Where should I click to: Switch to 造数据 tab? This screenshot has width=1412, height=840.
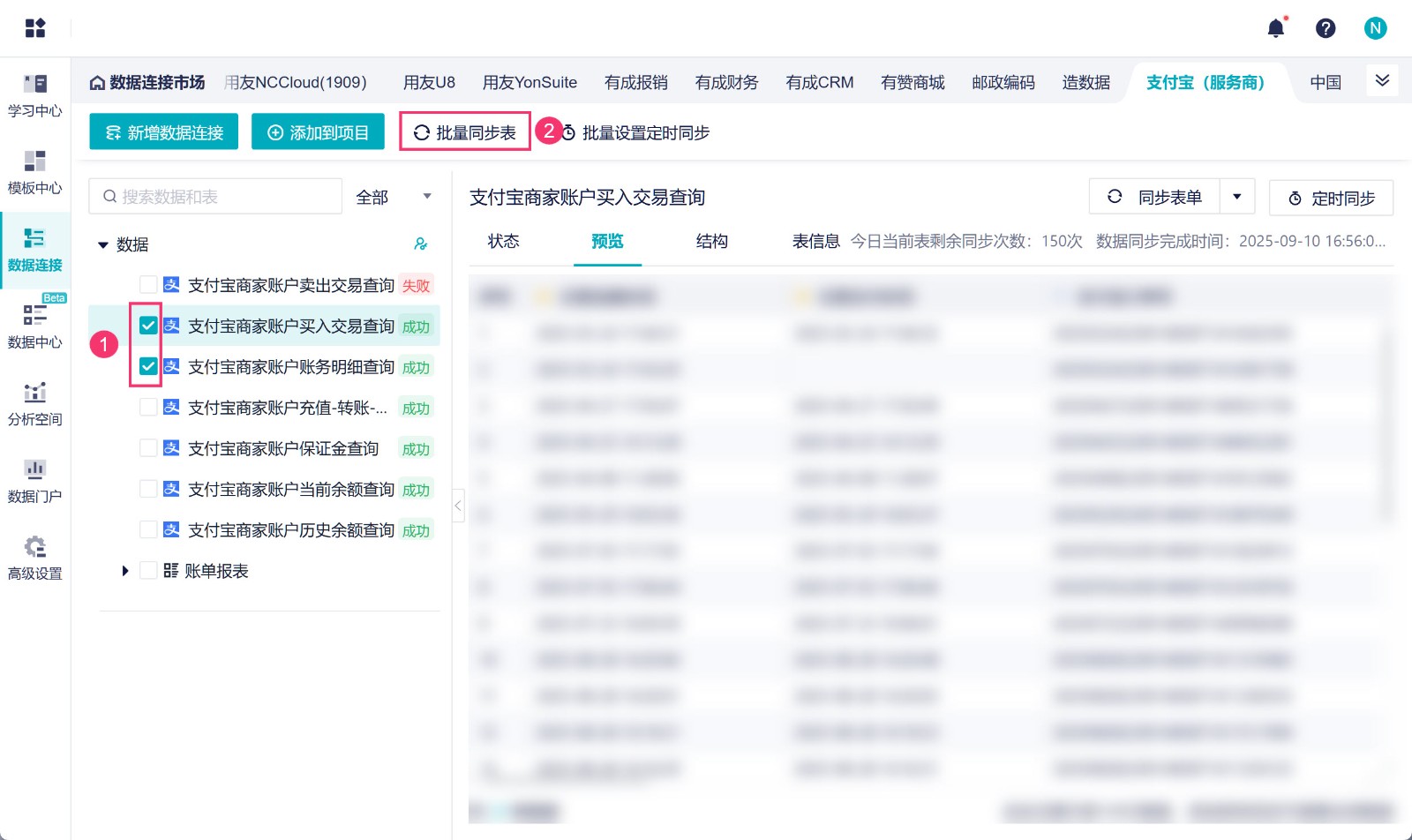1086,82
